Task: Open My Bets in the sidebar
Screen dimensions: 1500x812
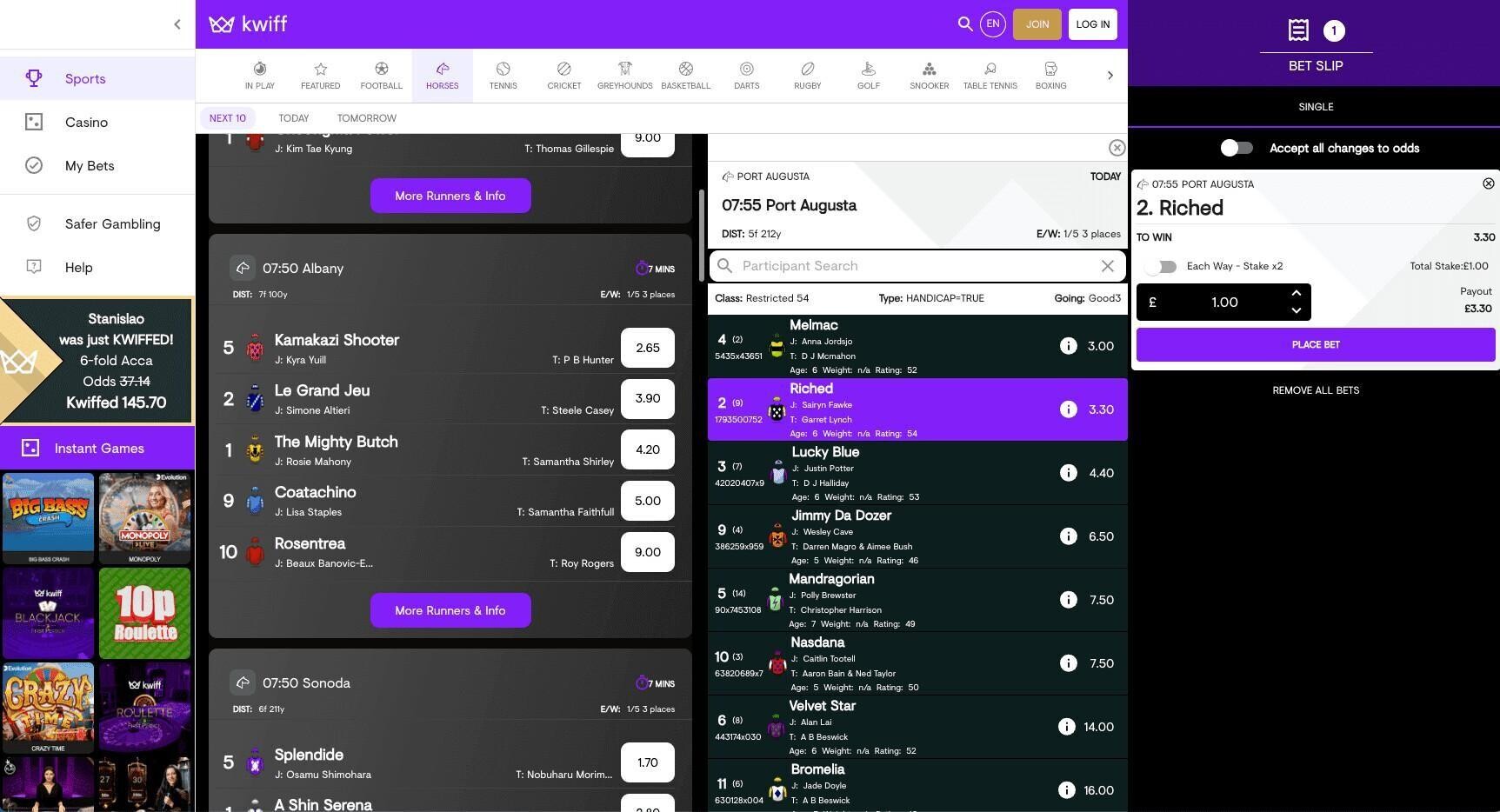Action: pyautogui.click(x=97, y=165)
